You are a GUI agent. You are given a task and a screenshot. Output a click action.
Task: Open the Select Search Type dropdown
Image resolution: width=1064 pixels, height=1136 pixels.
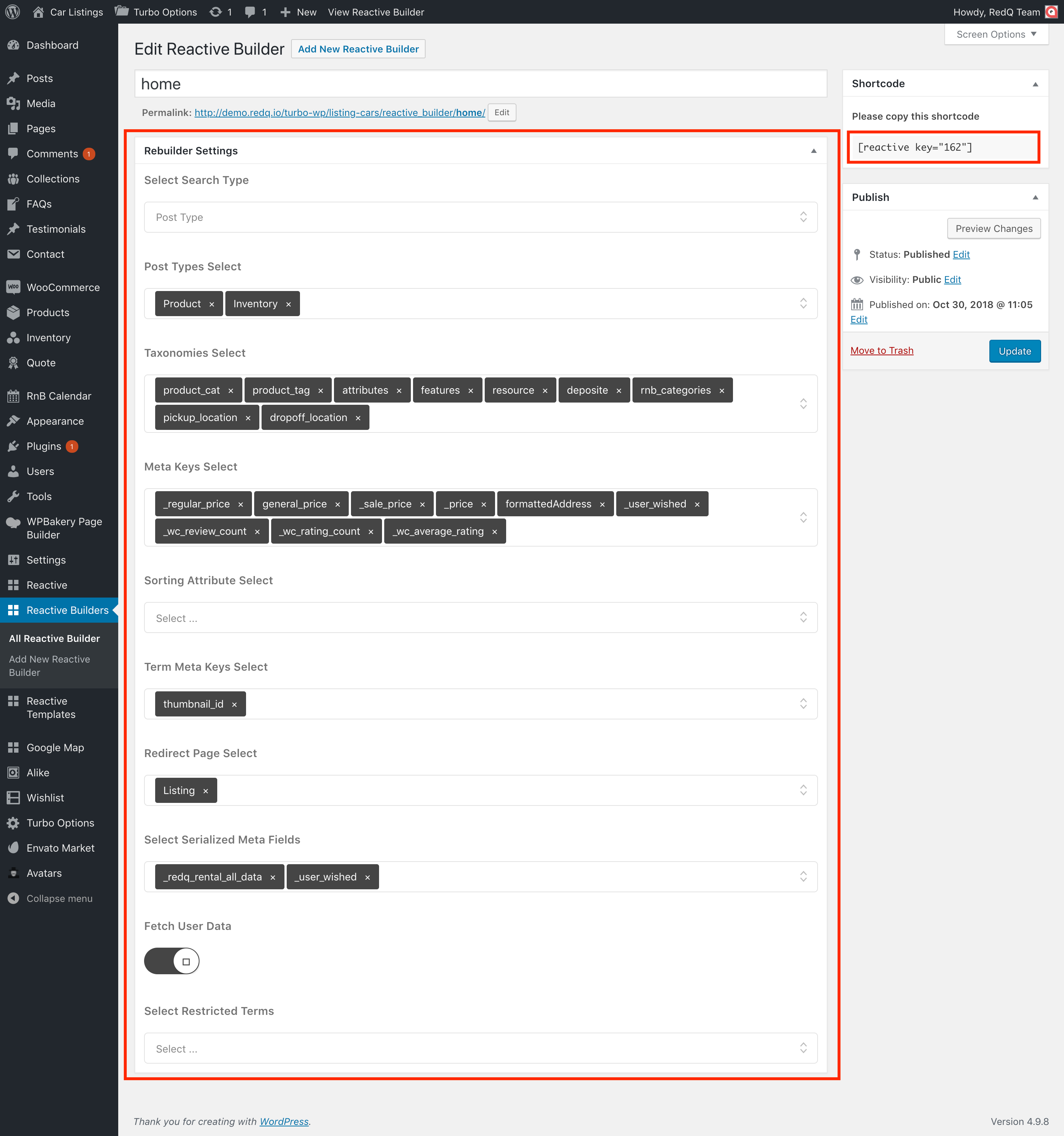click(x=480, y=217)
